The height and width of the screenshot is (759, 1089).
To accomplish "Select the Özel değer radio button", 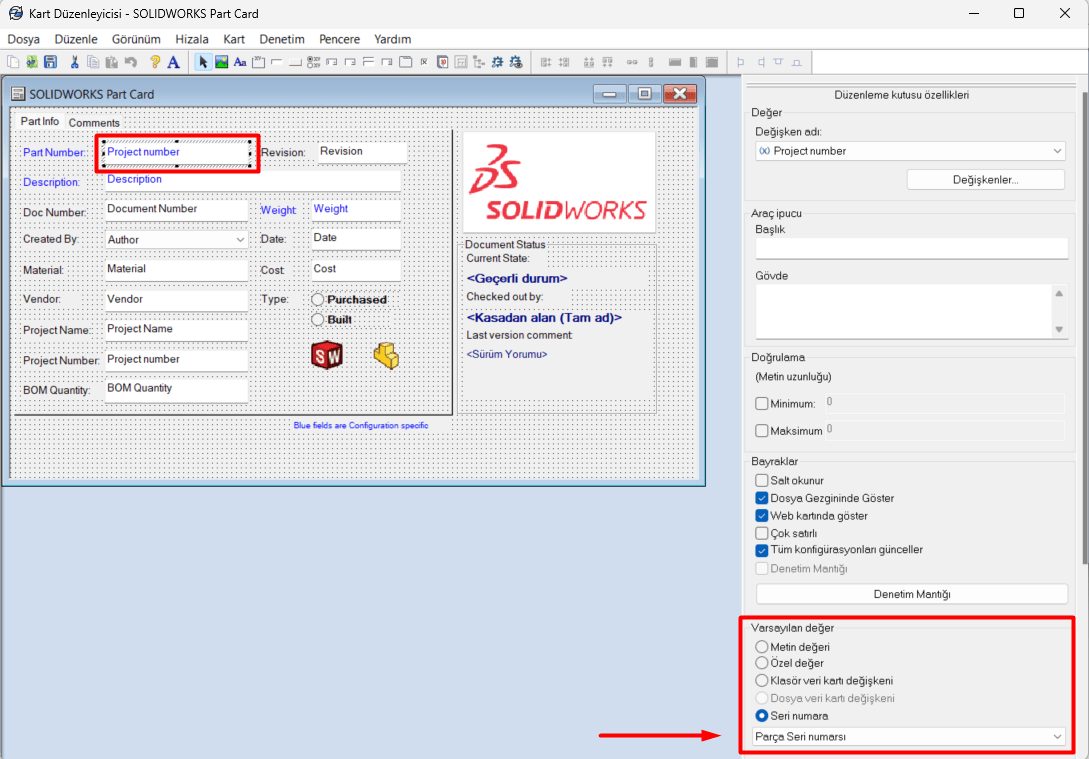I will tap(762, 663).
